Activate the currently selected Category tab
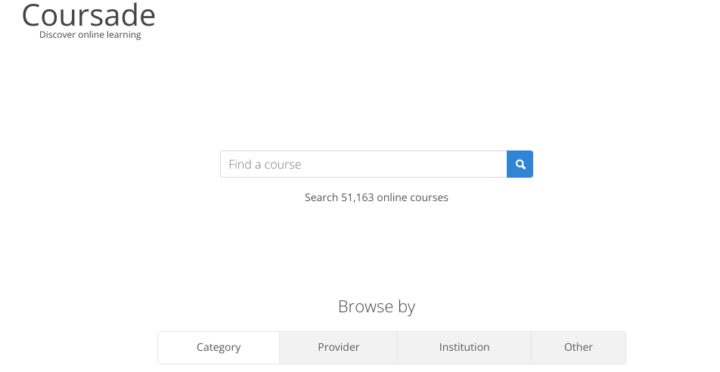This screenshot has height=372, width=720. tap(219, 347)
